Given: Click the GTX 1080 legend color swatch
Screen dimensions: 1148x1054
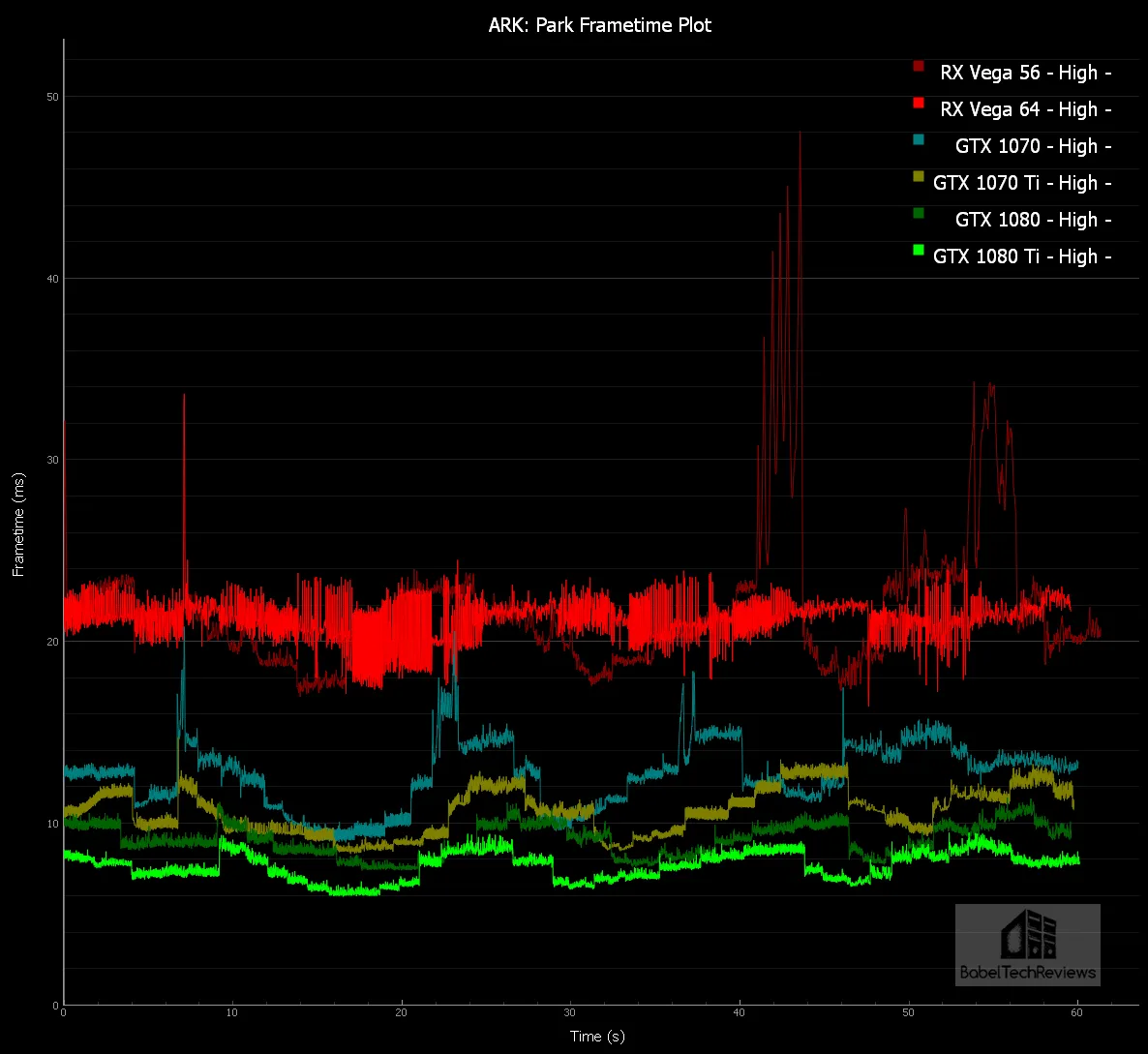Looking at the screenshot, I should [x=918, y=213].
